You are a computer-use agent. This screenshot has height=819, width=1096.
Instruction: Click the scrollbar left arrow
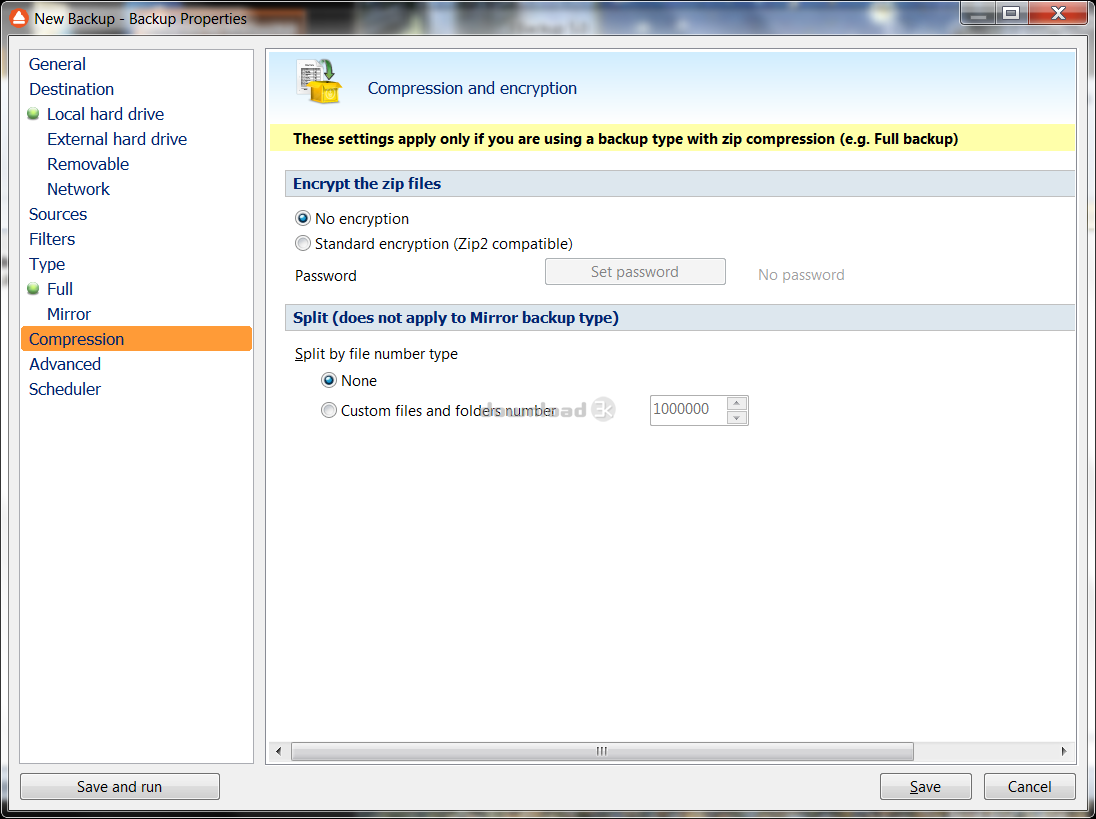[x=279, y=751]
